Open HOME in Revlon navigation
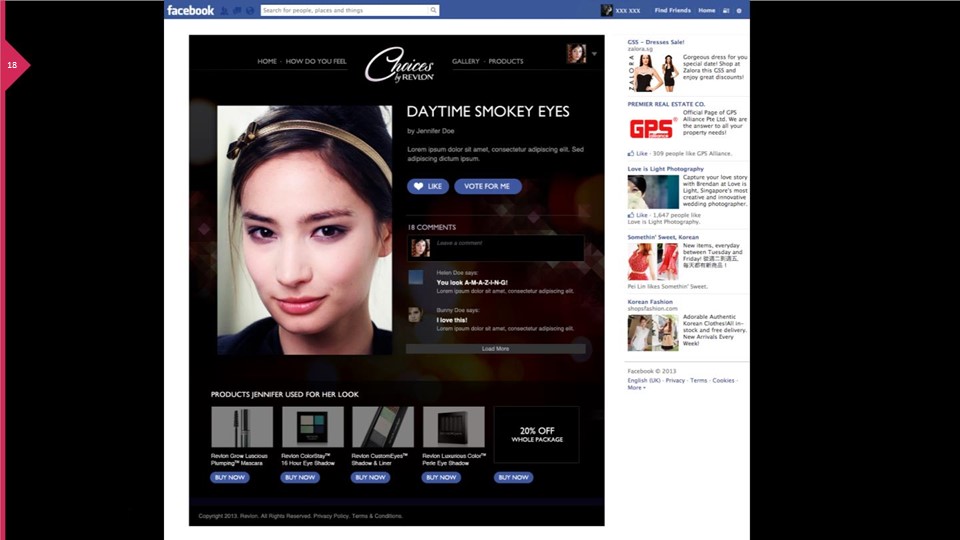Viewport: 960px width, 540px height. pos(267,61)
